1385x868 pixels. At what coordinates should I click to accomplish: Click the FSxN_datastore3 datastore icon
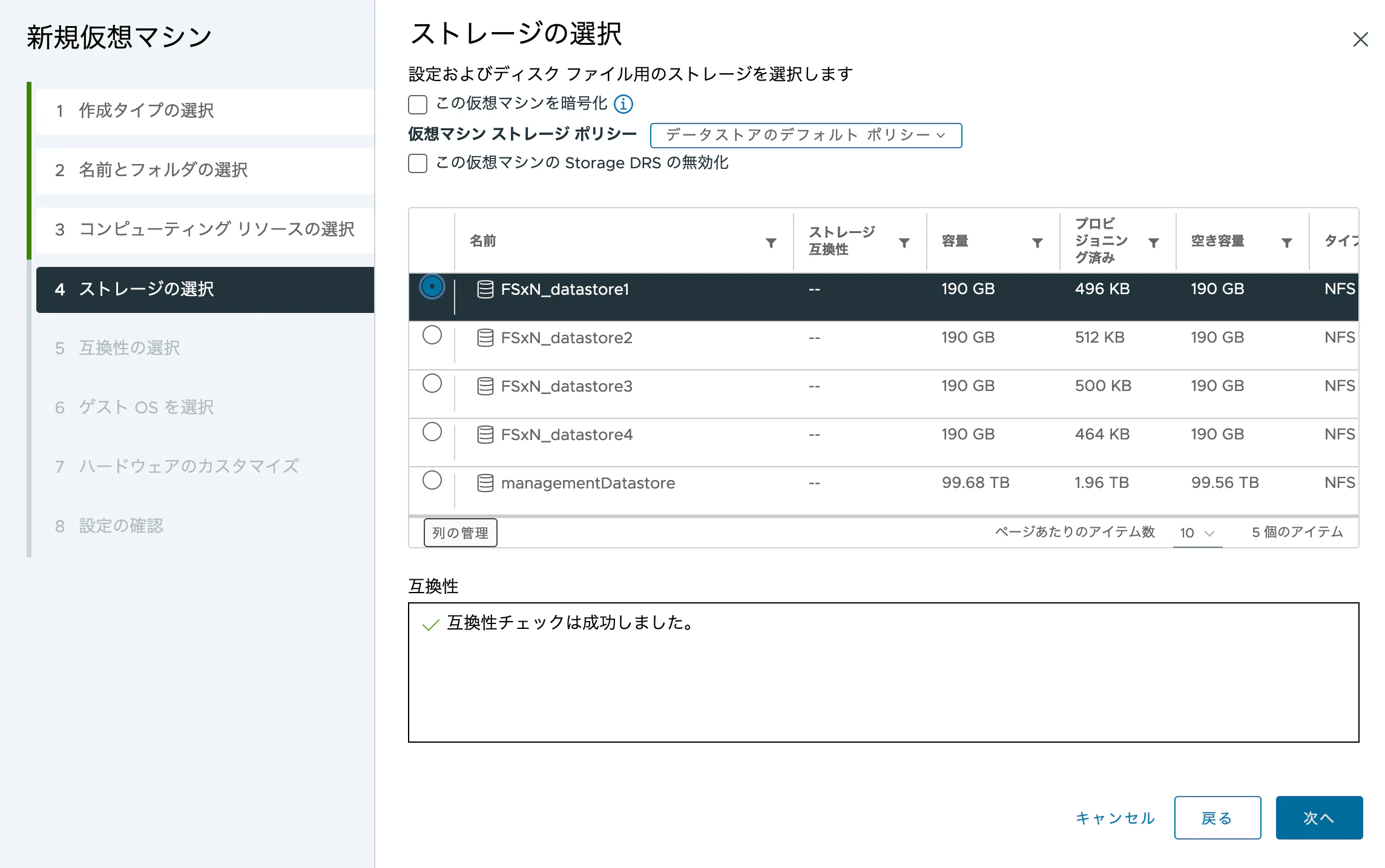point(485,386)
